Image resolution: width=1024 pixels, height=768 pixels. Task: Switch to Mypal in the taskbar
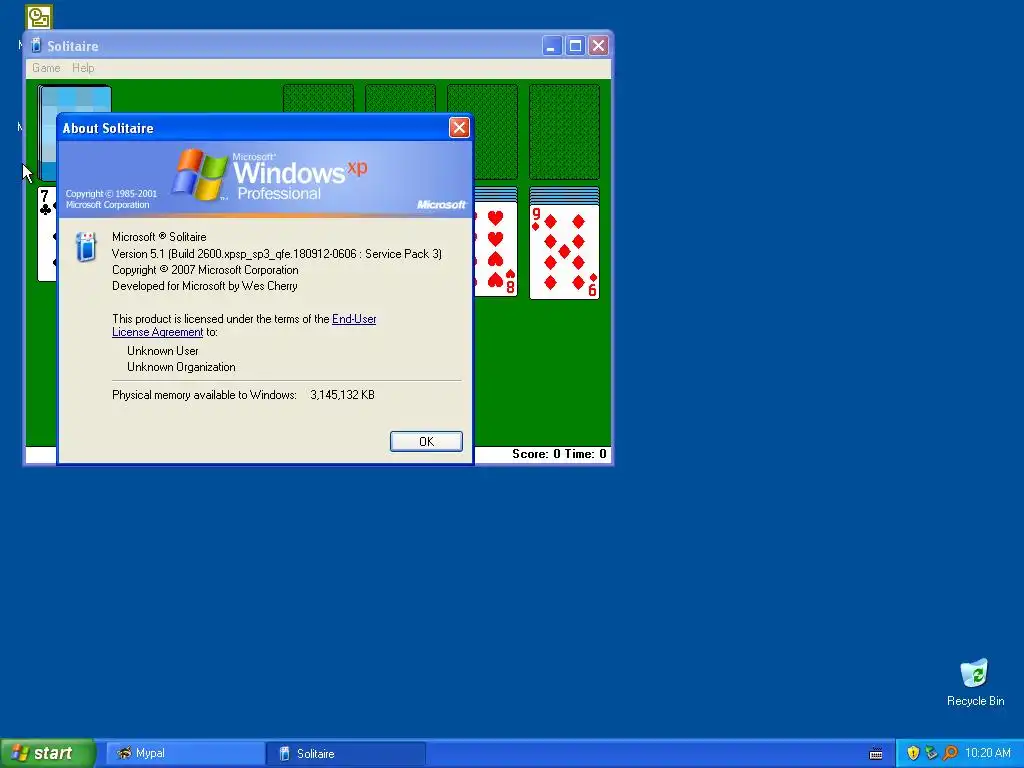click(x=185, y=753)
